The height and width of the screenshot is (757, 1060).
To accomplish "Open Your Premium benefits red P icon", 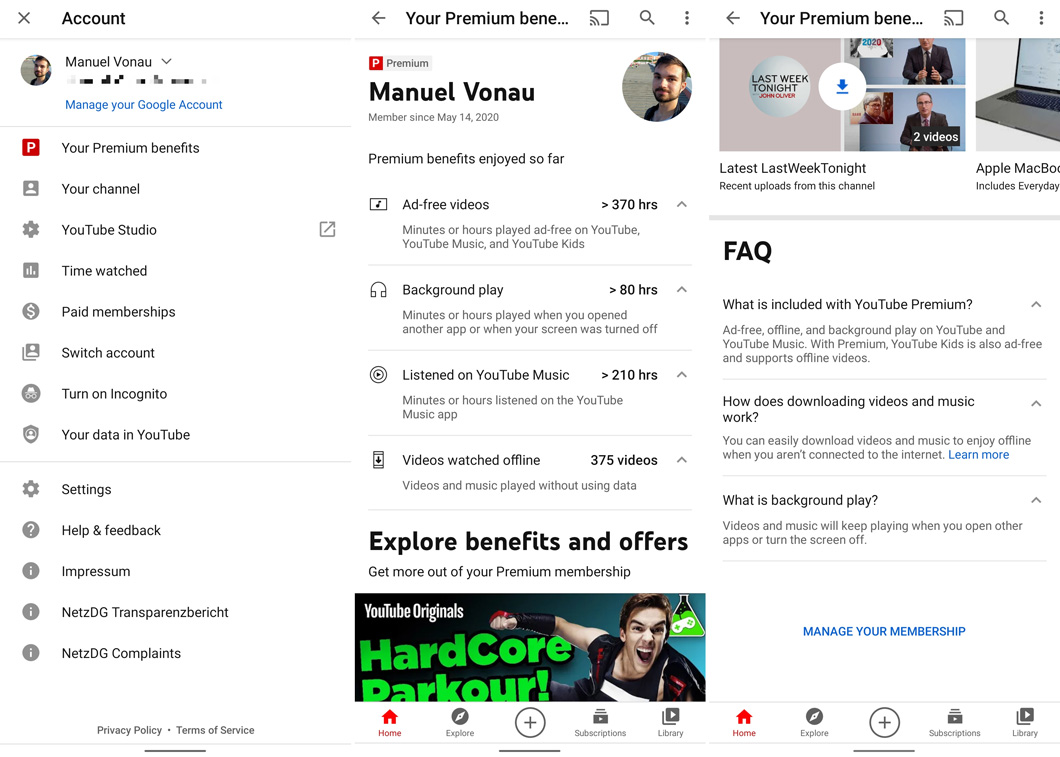I will coord(30,147).
